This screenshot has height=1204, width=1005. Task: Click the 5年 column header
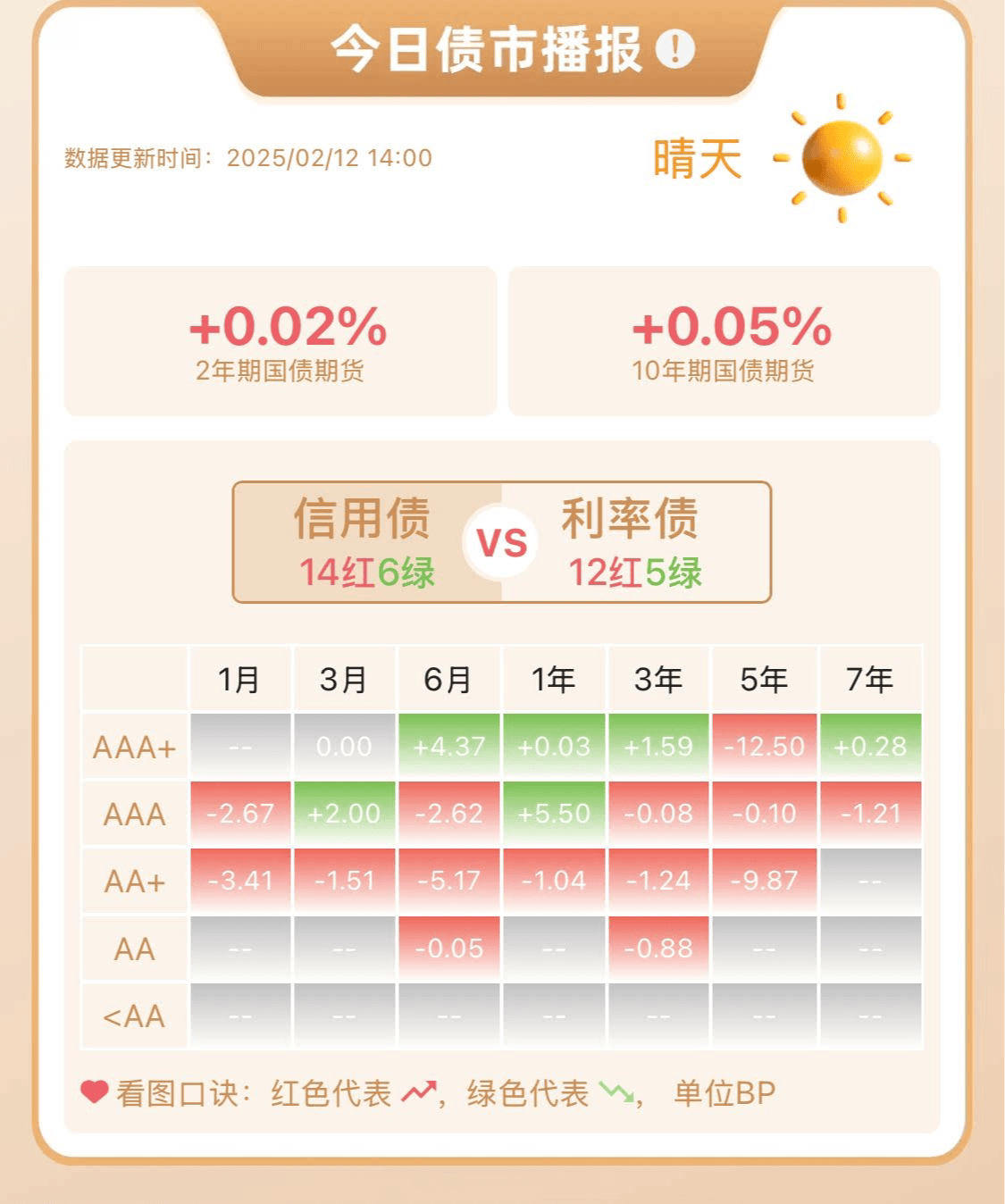764,680
